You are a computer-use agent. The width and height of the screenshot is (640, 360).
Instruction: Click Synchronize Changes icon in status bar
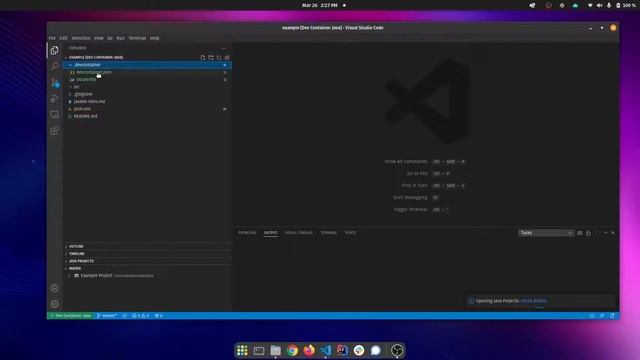click(x=124, y=316)
